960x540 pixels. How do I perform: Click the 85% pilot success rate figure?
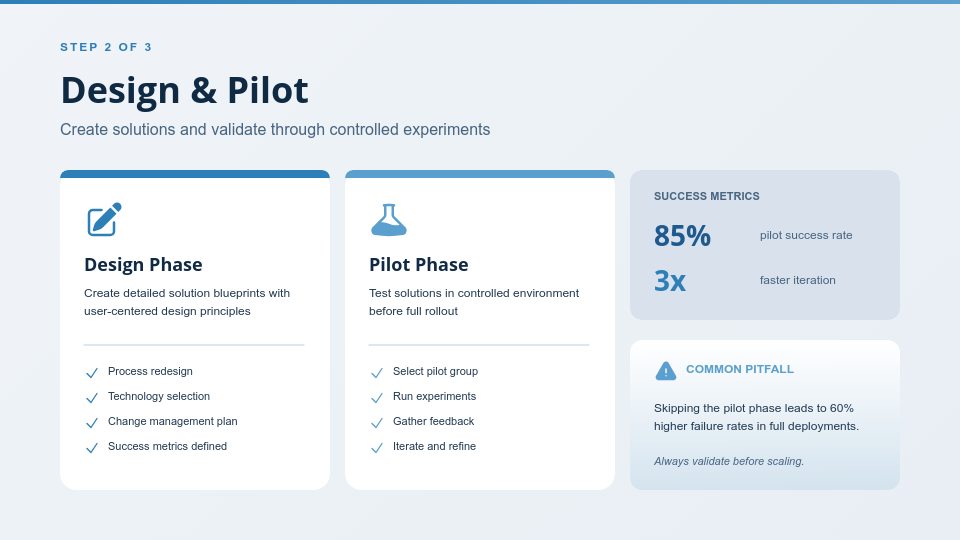682,236
